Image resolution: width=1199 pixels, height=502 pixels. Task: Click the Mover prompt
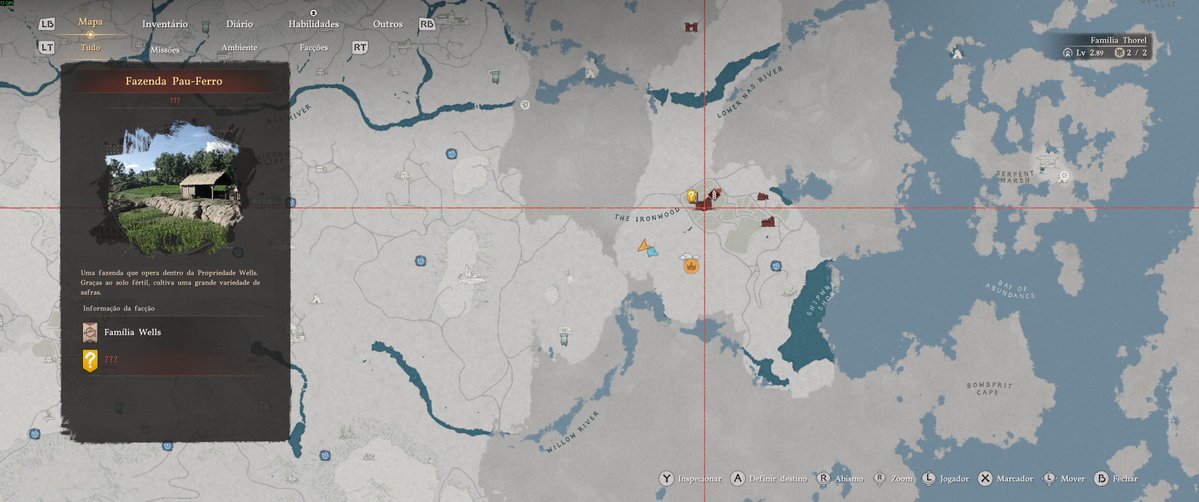[x=1073, y=479]
